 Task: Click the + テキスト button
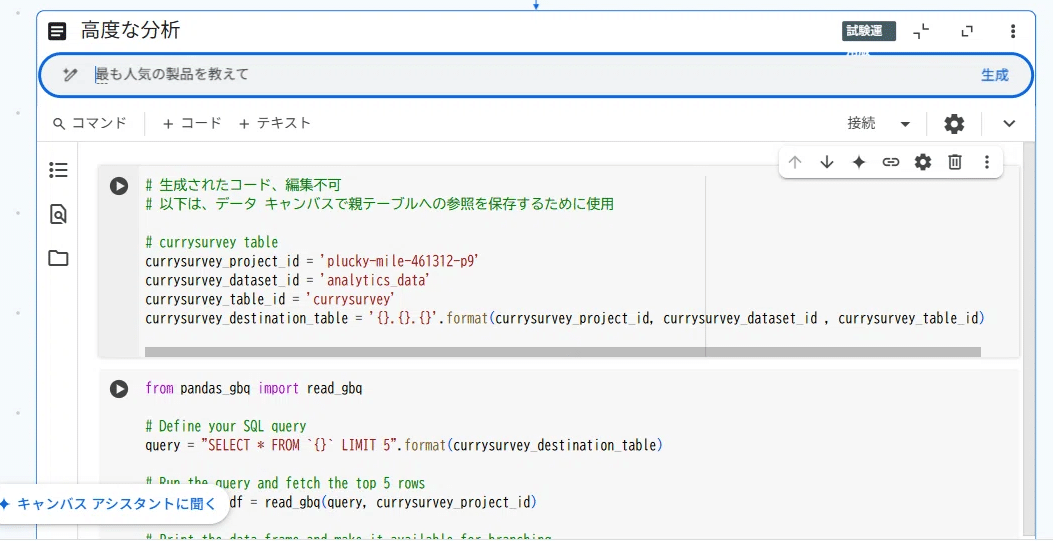click(275, 123)
